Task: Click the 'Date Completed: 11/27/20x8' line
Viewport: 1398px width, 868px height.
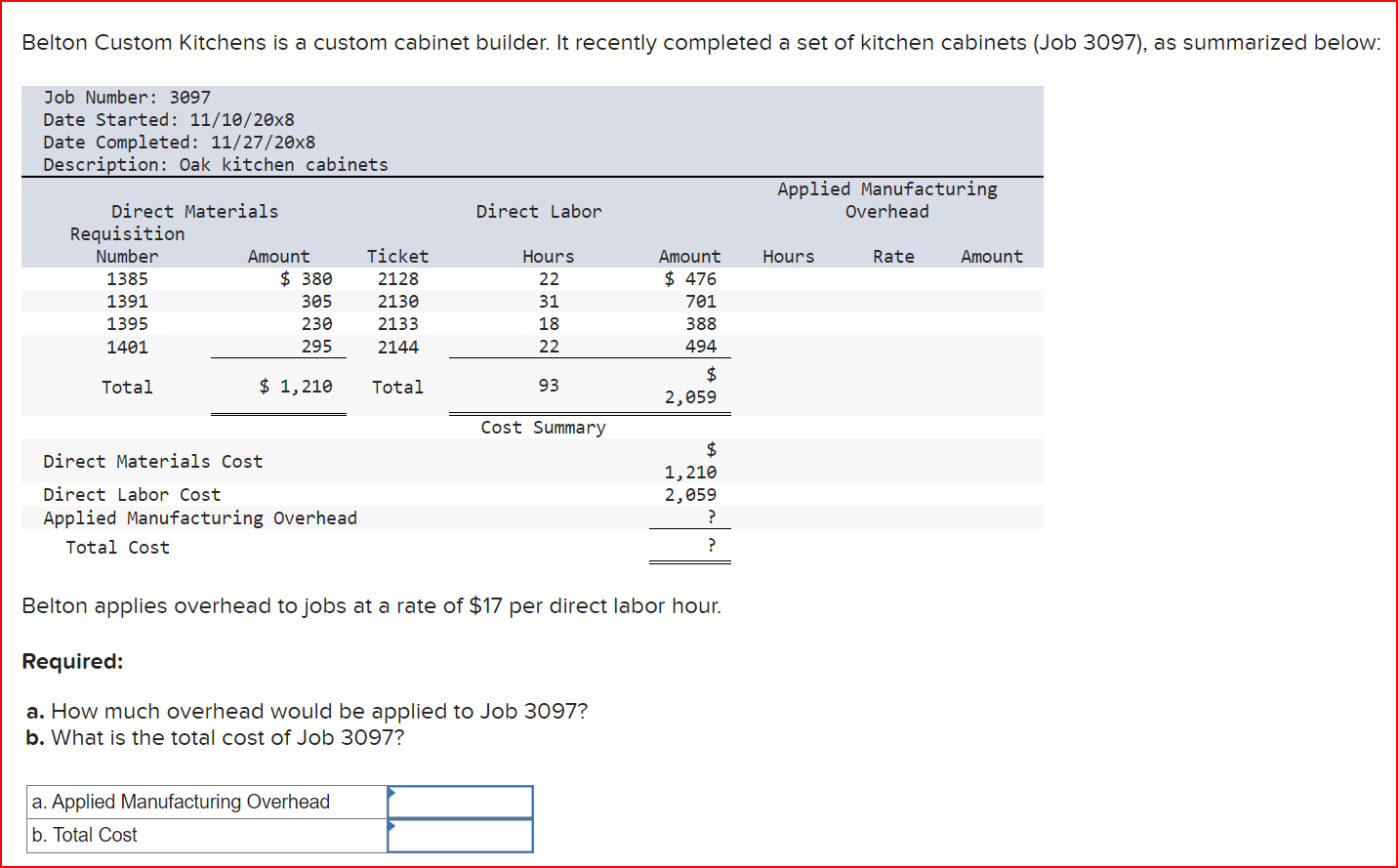Action: [x=180, y=143]
